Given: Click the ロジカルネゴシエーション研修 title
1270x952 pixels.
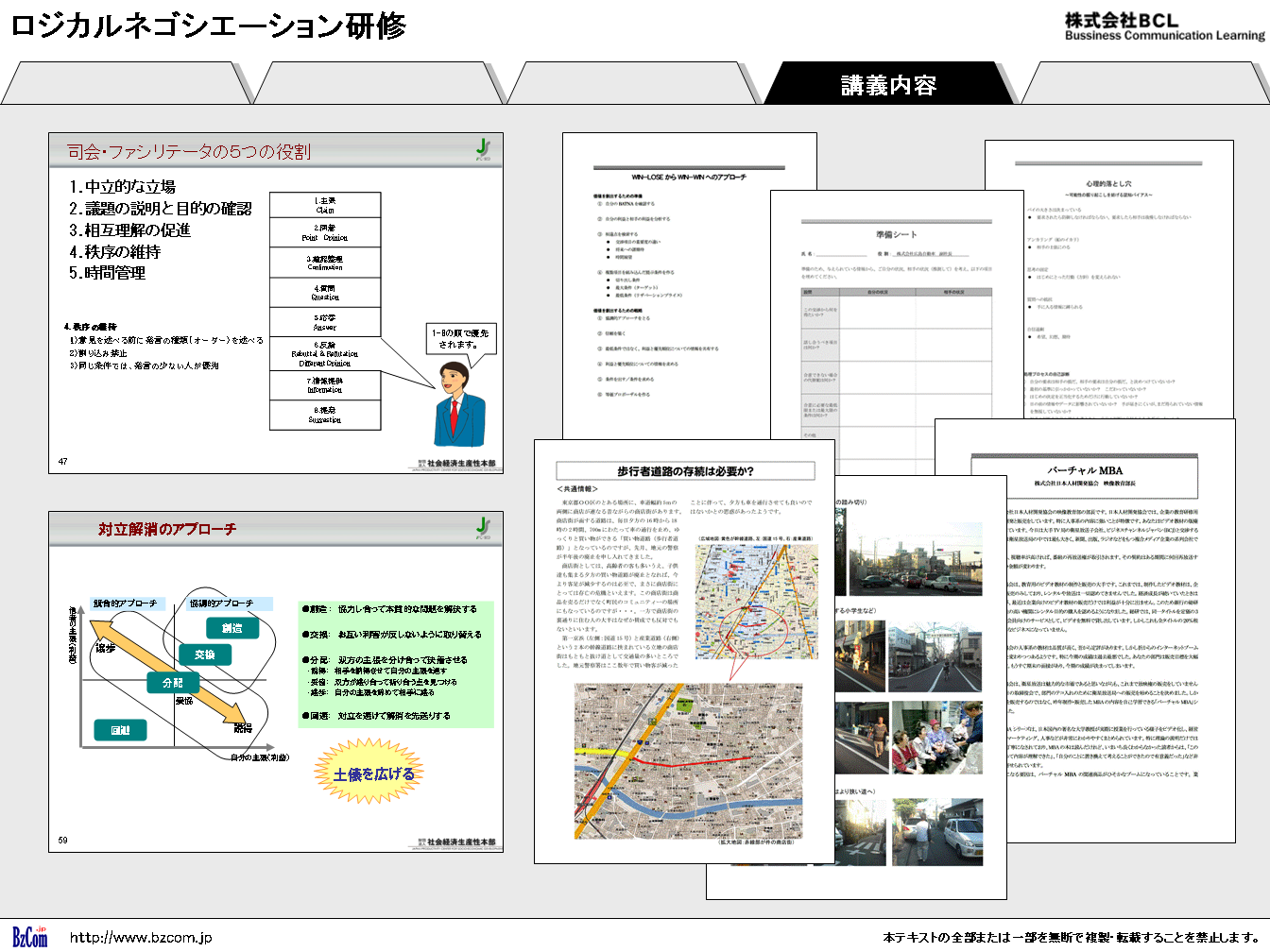Looking at the screenshot, I should click(x=208, y=25).
